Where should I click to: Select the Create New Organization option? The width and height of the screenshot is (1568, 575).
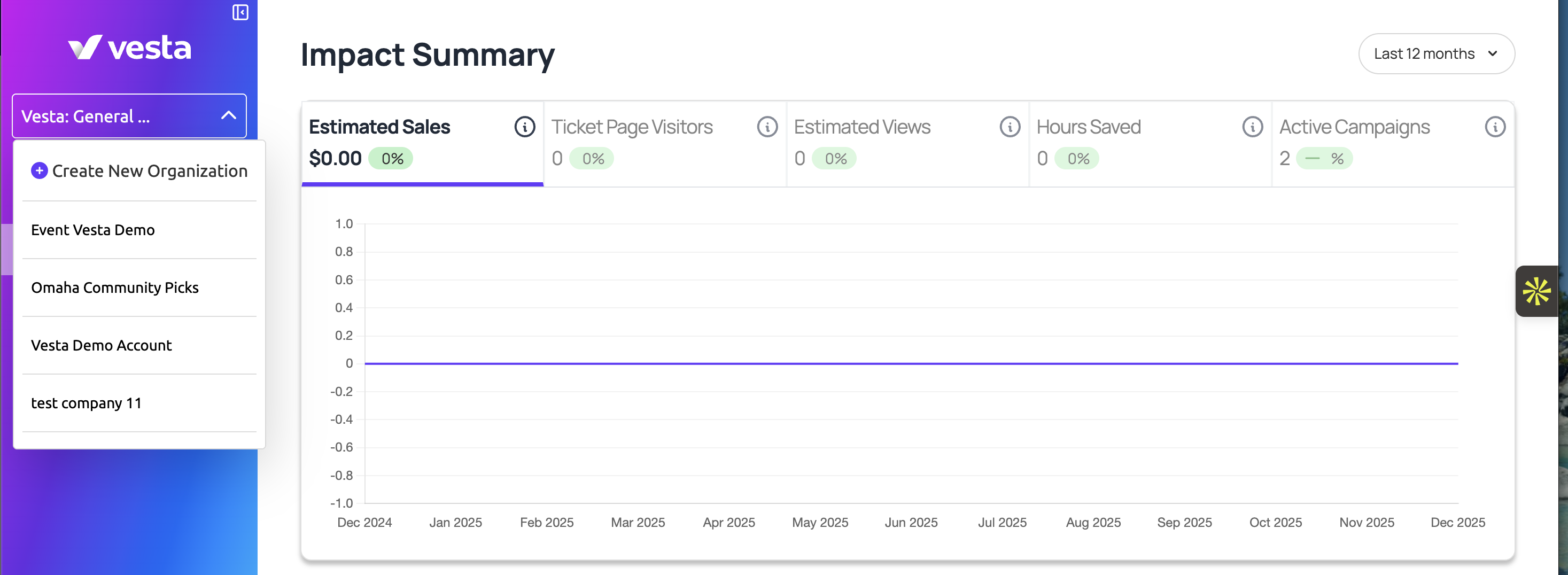click(139, 171)
